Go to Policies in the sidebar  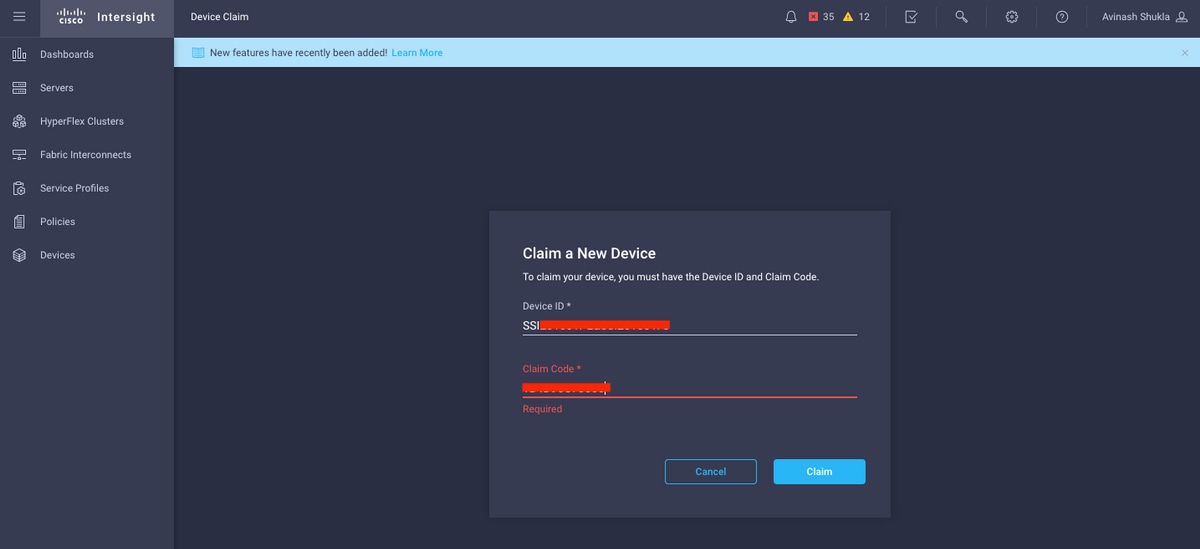pyautogui.click(x=58, y=222)
